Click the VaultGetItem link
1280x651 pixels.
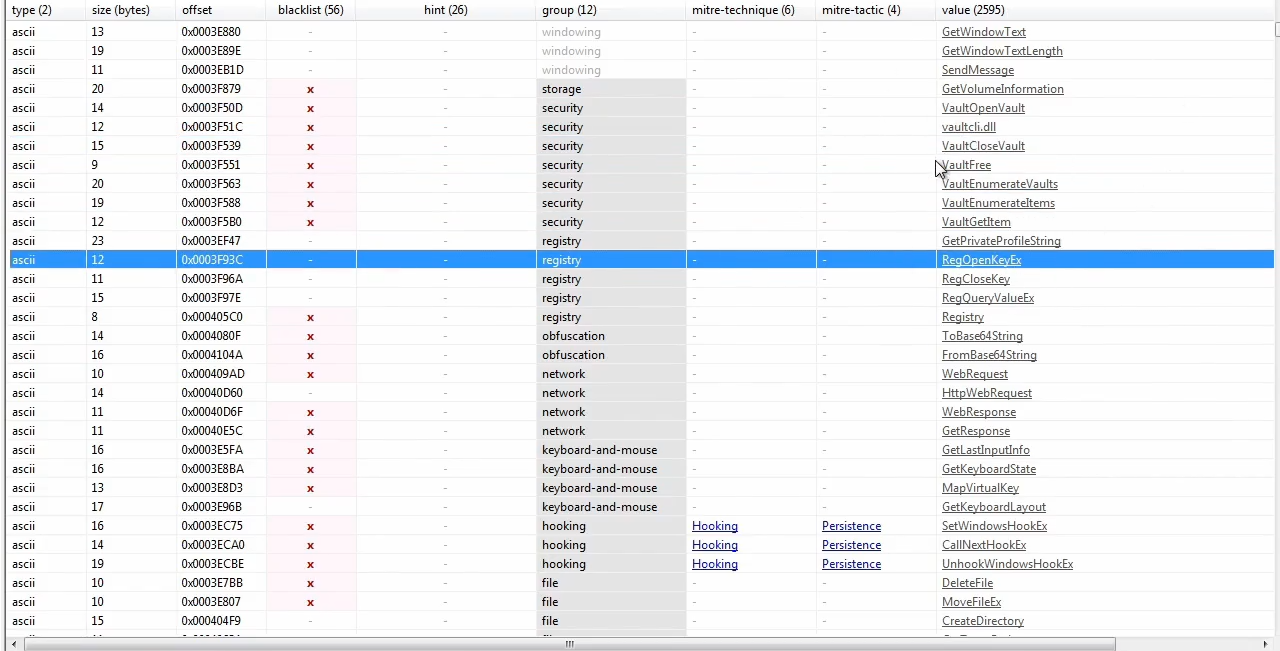pos(976,222)
